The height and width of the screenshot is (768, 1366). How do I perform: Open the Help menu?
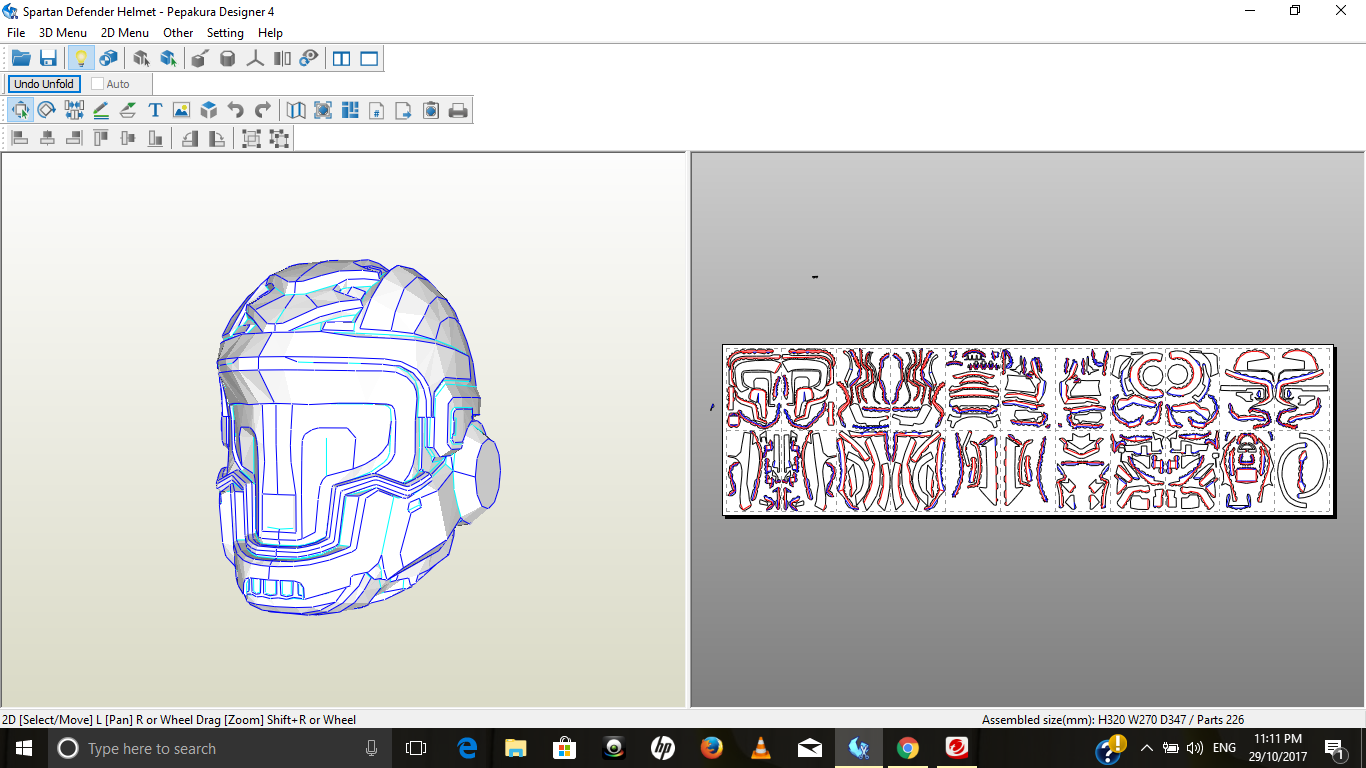[x=270, y=33]
